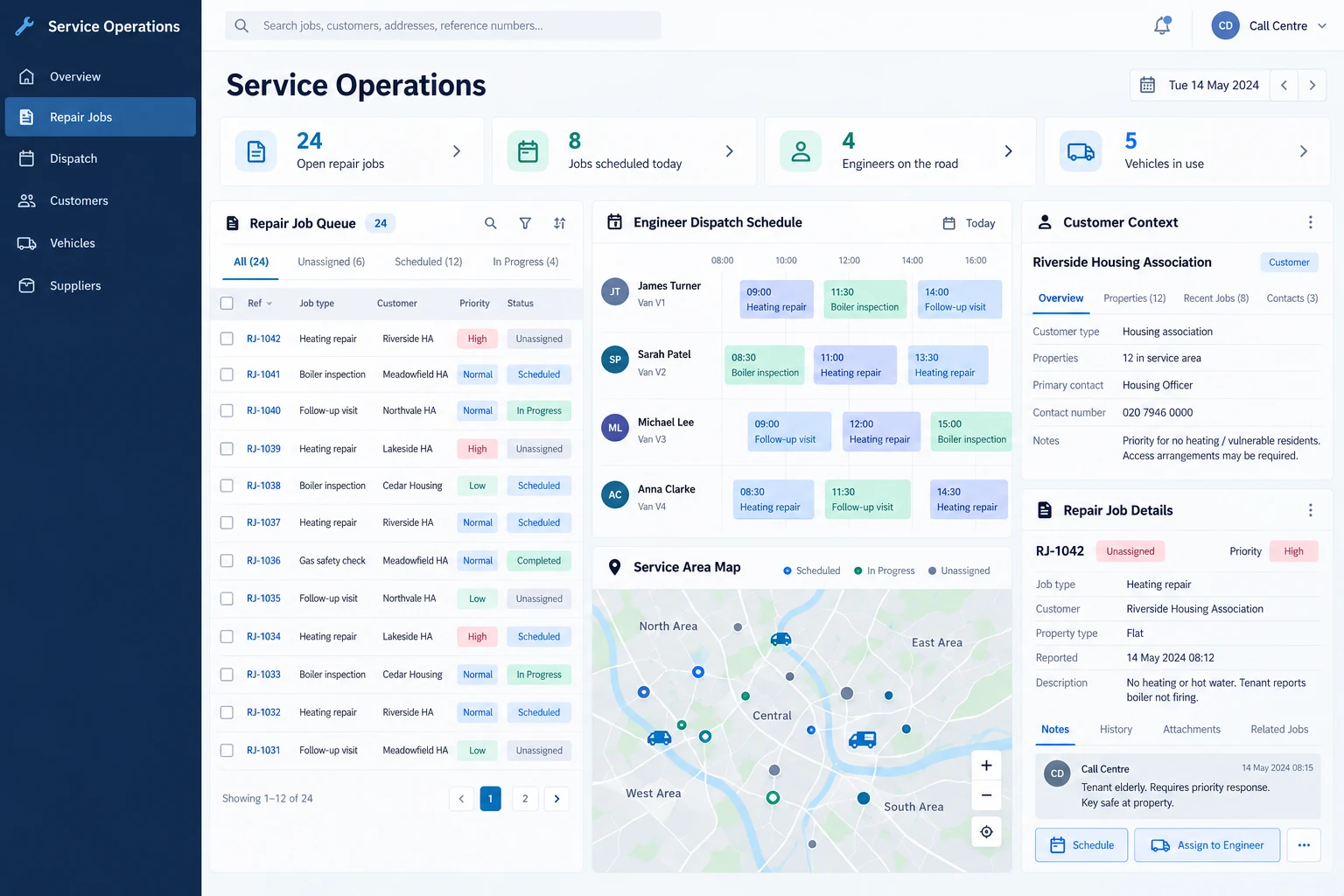
Task: Click Assign to Engineer
Action: [x=1207, y=845]
